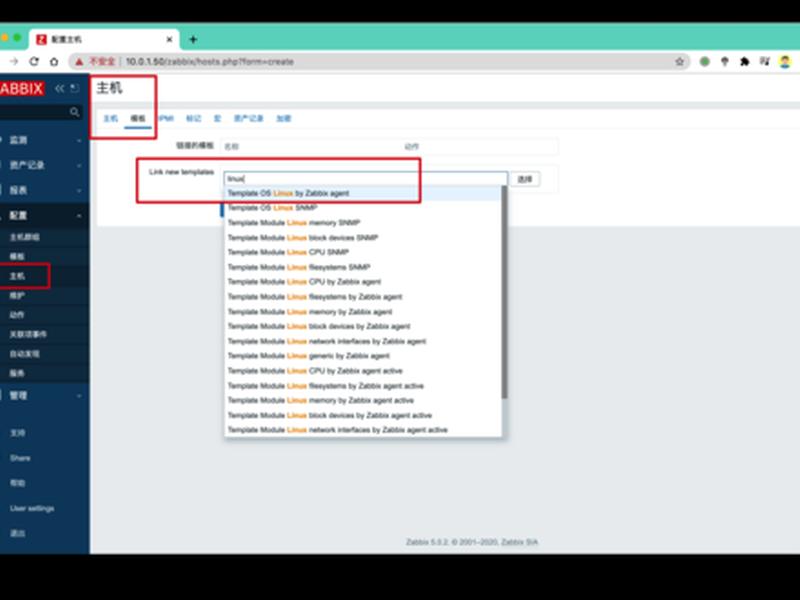Viewport: 800px width, 600px height.
Task: Click the Zabbix logo in sidebar
Action: tap(21, 88)
